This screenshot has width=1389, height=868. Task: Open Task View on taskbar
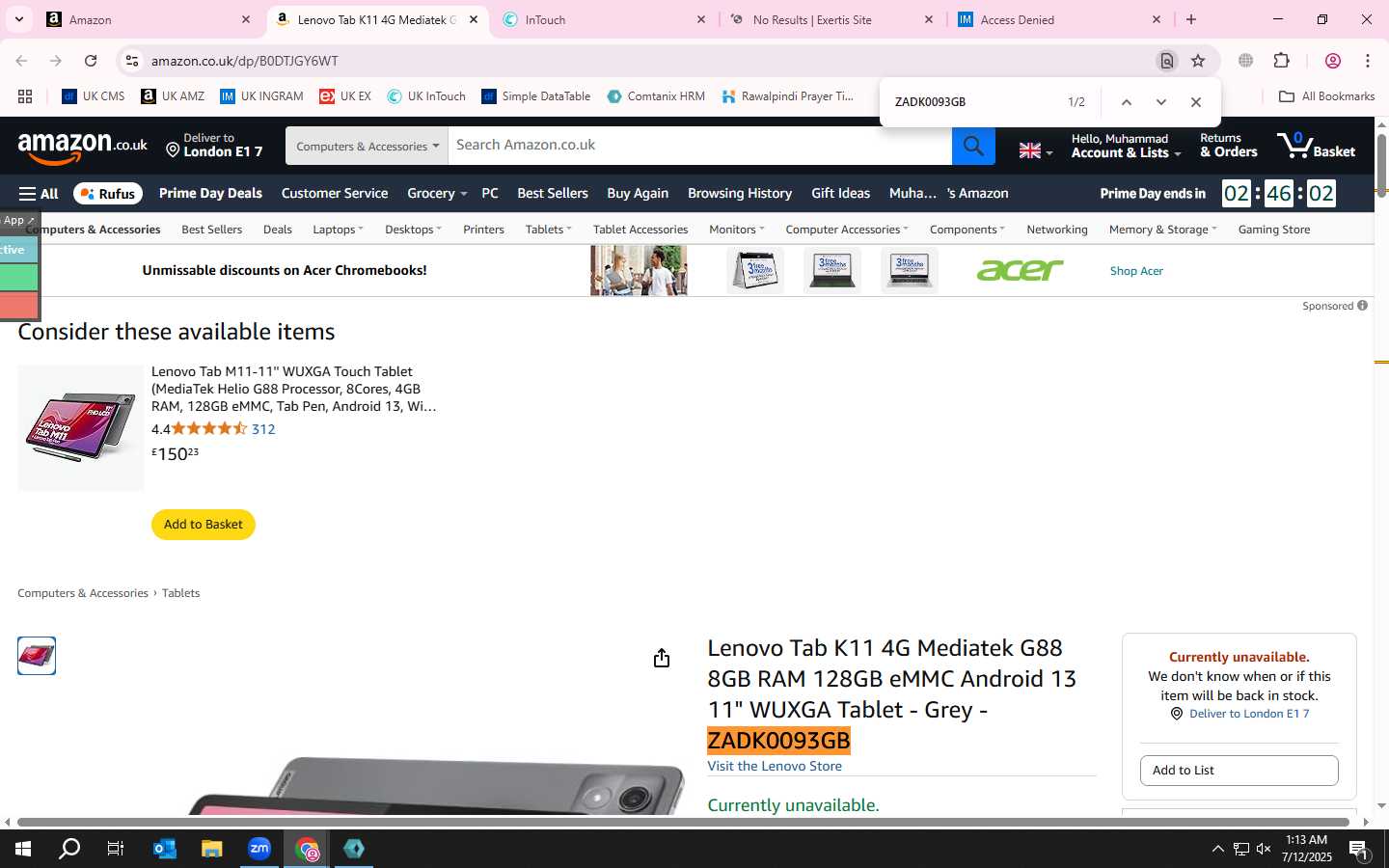point(116,849)
